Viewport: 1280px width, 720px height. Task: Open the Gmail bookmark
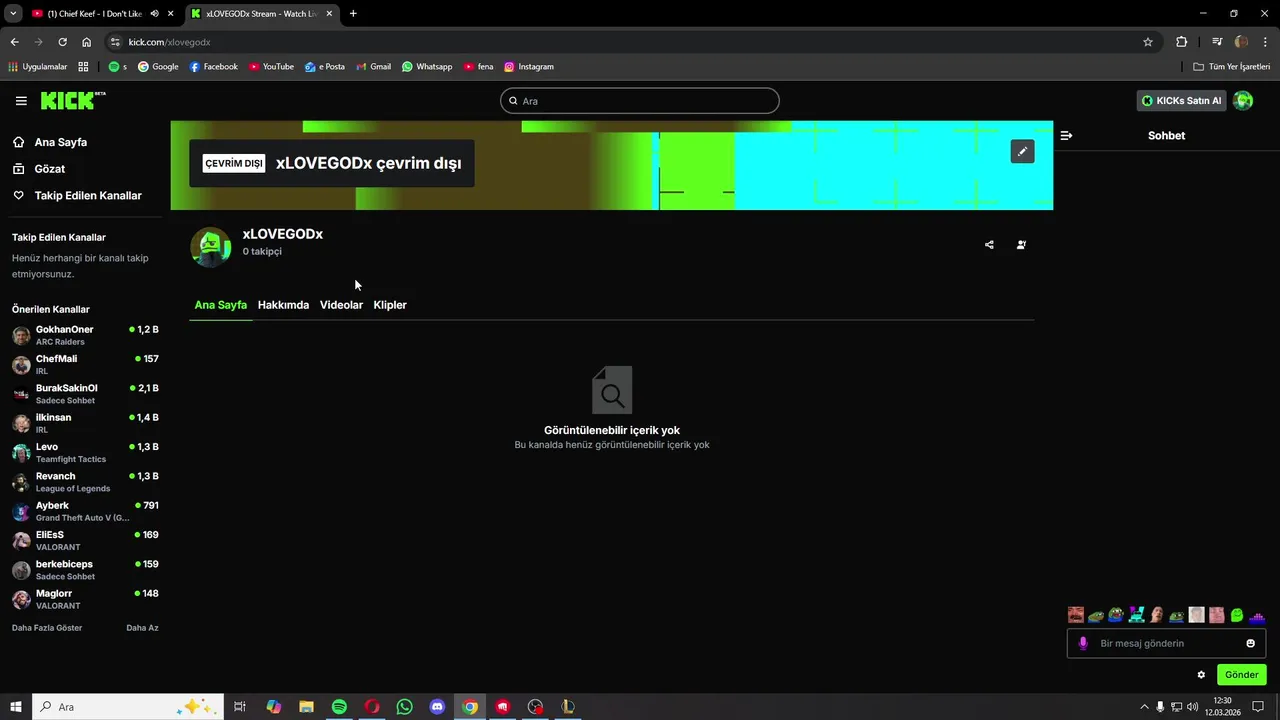(374, 67)
